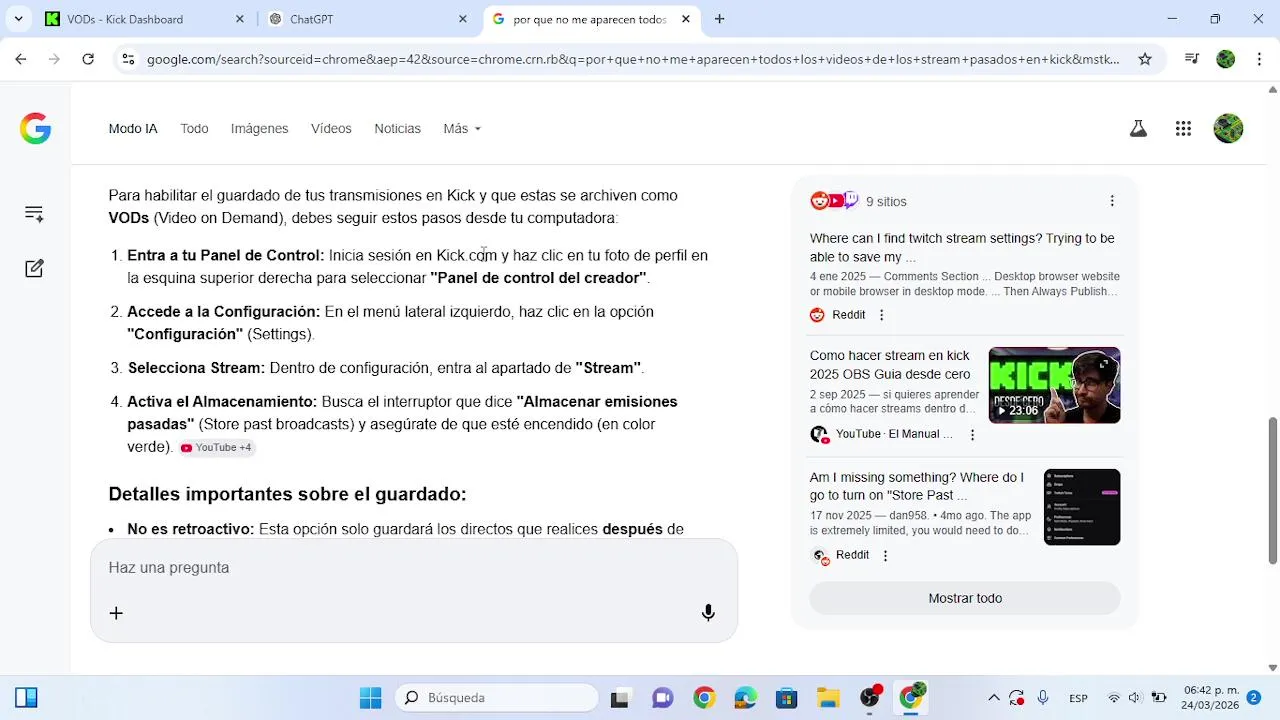
Task: Open a new browser tab
Action: 719,19
